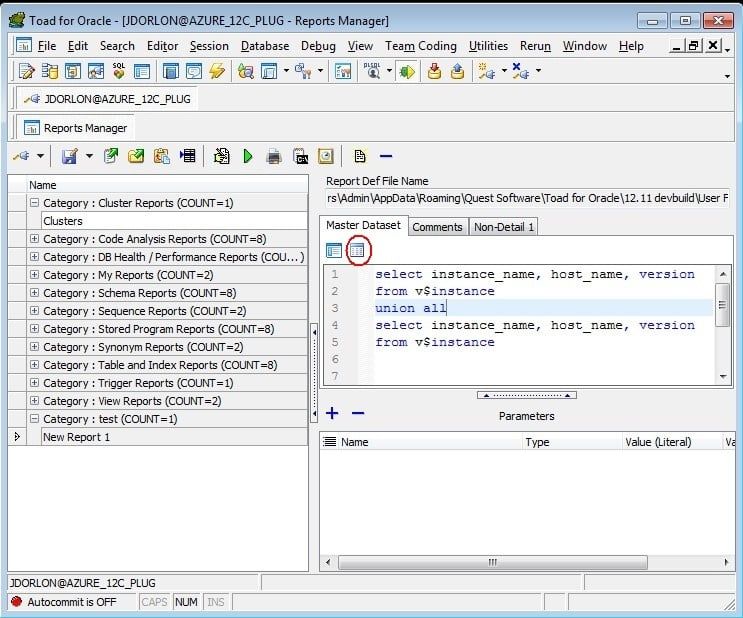
Task: Click the circled grid dataset icon
Action: tap(357, 250)
